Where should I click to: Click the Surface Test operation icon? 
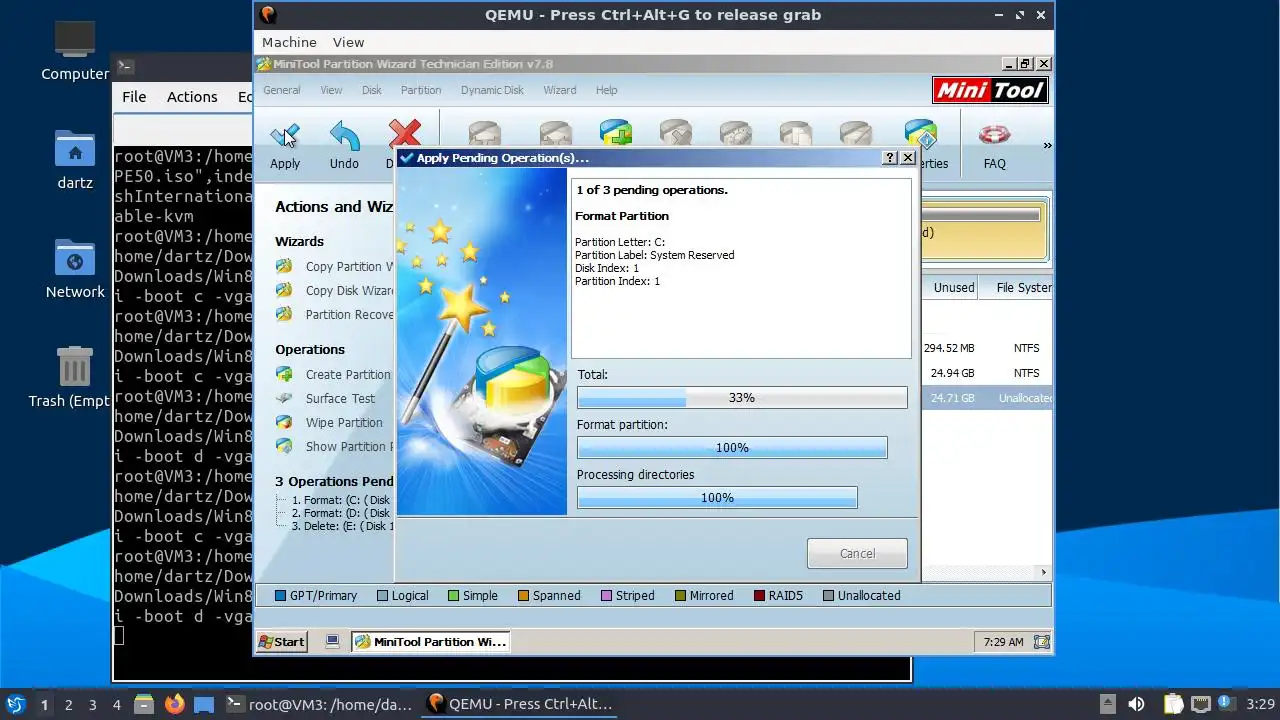click(285, 398)
